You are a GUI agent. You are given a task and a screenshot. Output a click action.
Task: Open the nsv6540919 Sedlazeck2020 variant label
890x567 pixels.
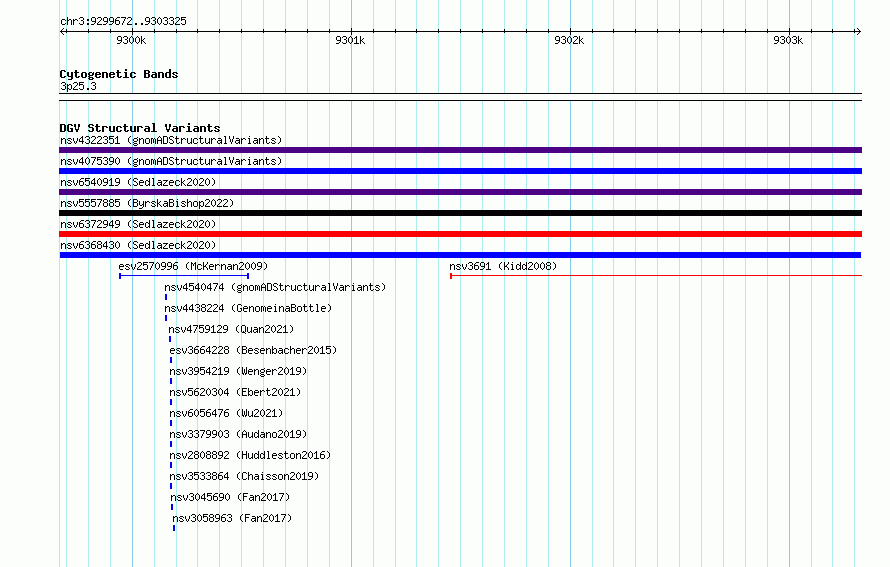(x=138, y=182)
